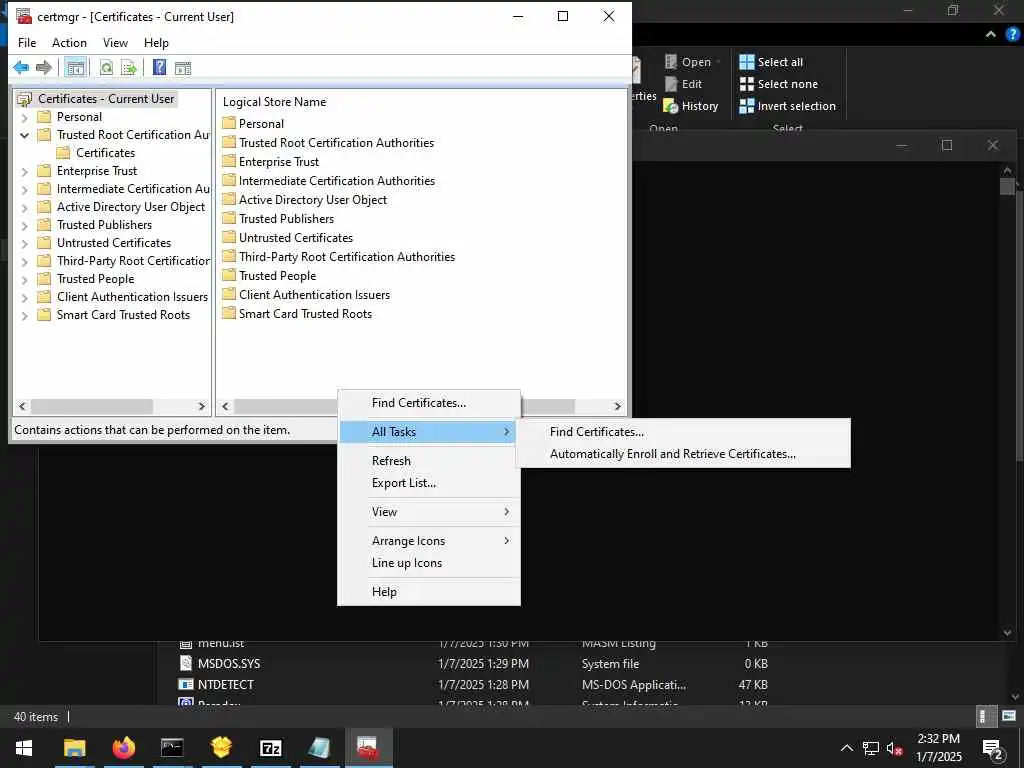Expand the Personal tree node
This screenshot has width=1024, height=768.
24,118
